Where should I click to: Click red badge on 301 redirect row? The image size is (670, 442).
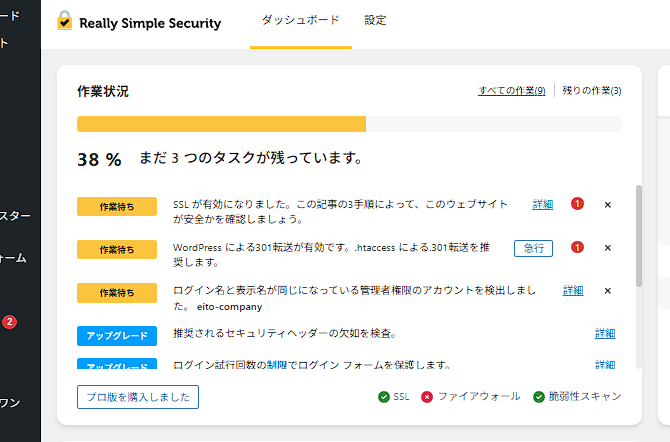[577, 248]
